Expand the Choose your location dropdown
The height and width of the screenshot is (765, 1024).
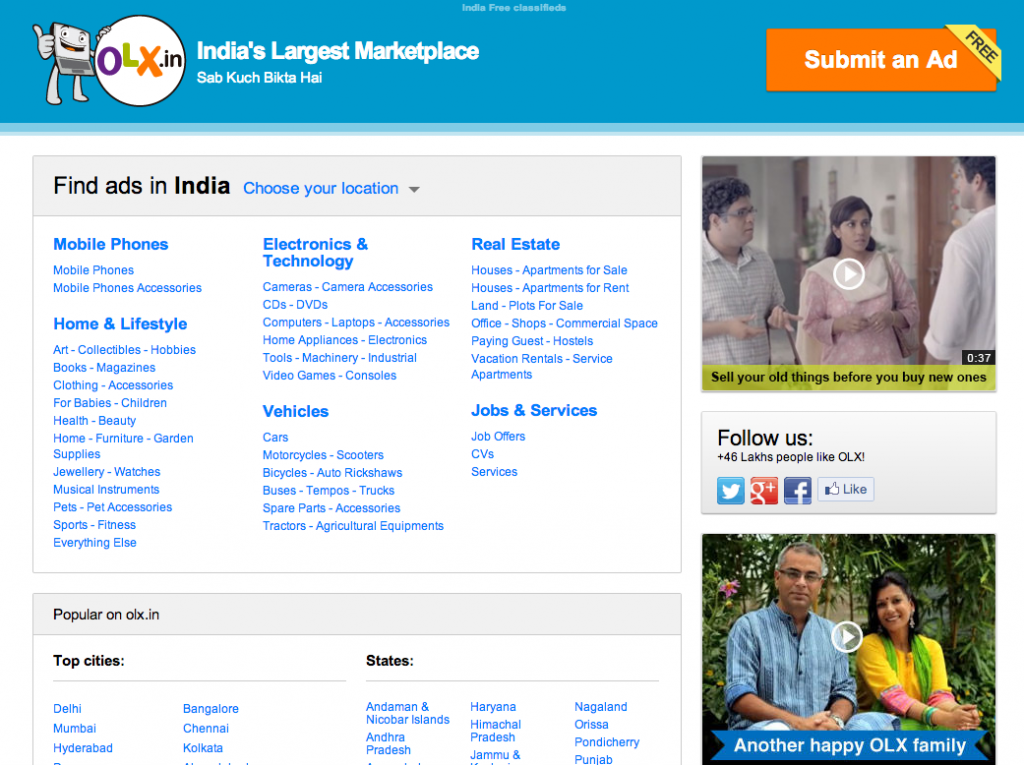point(331,189)
